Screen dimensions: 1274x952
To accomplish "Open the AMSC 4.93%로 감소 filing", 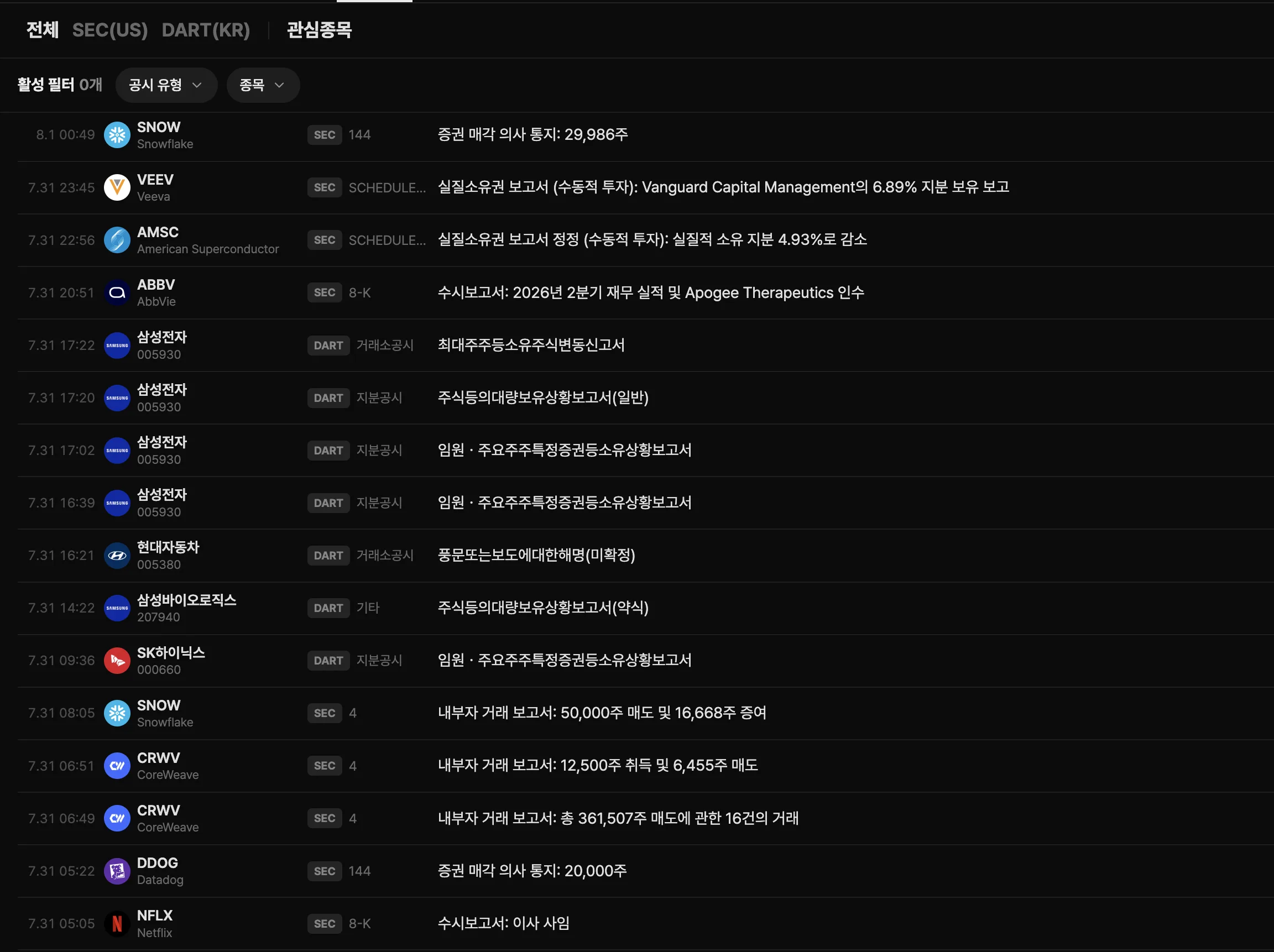I will click(652, 239).
